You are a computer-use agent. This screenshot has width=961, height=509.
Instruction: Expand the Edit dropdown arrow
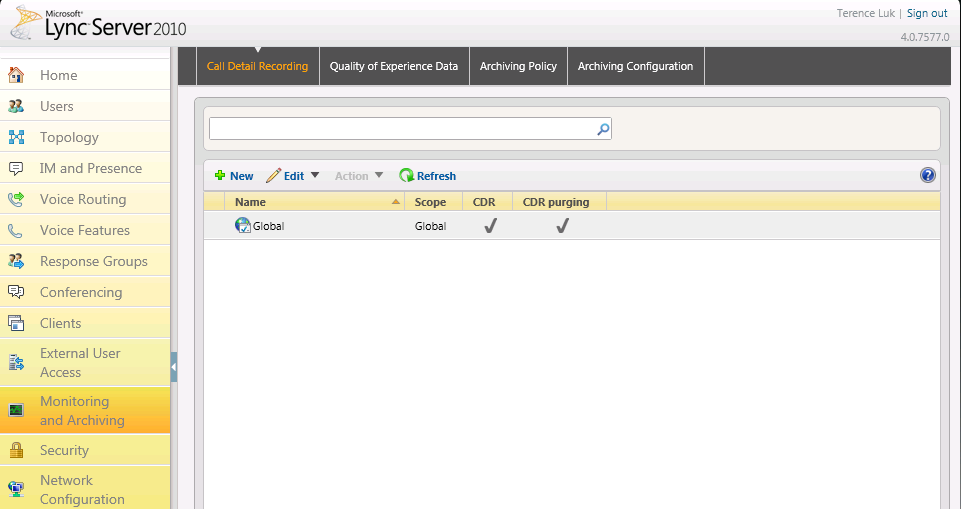(314, 175)
